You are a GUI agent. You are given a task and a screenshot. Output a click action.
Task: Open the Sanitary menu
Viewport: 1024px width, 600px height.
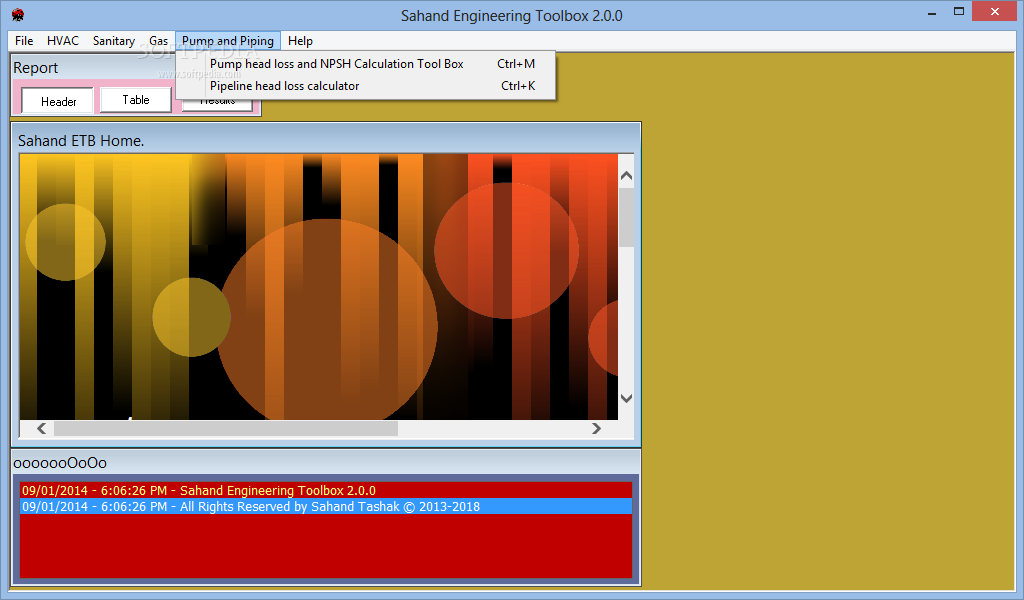114,40
